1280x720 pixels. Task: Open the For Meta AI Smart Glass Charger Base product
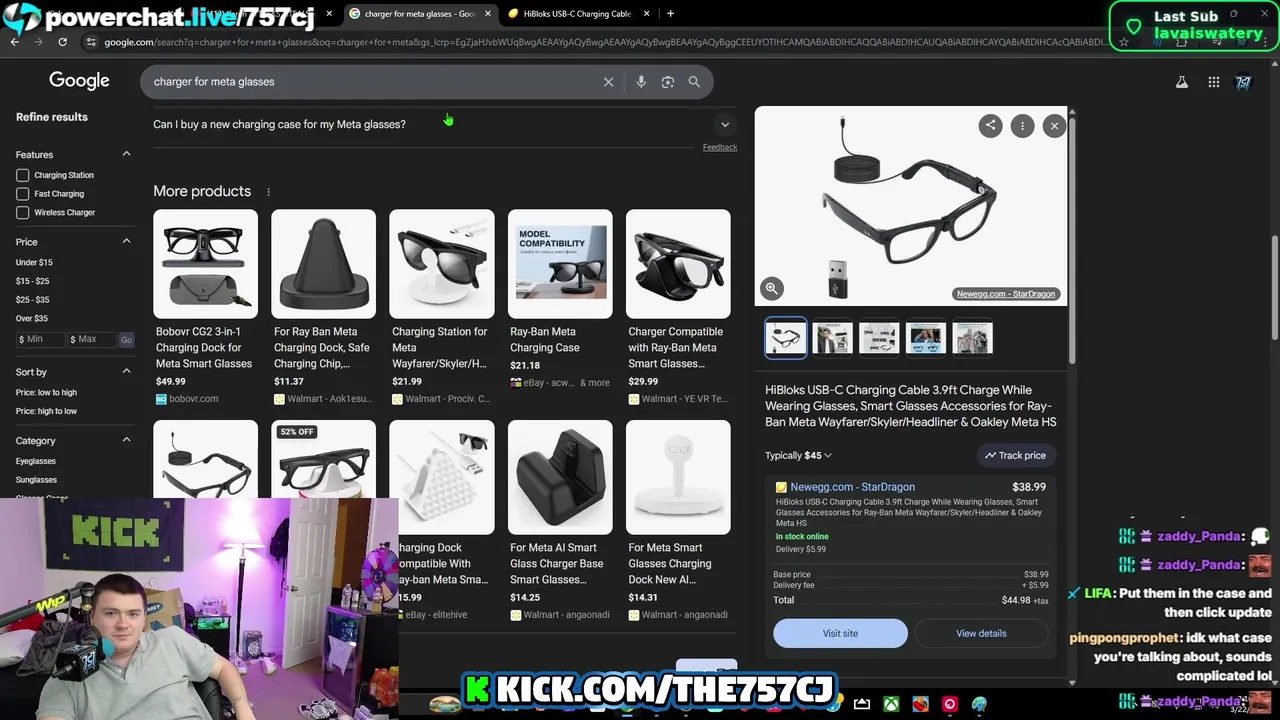(x=560, y=520)
